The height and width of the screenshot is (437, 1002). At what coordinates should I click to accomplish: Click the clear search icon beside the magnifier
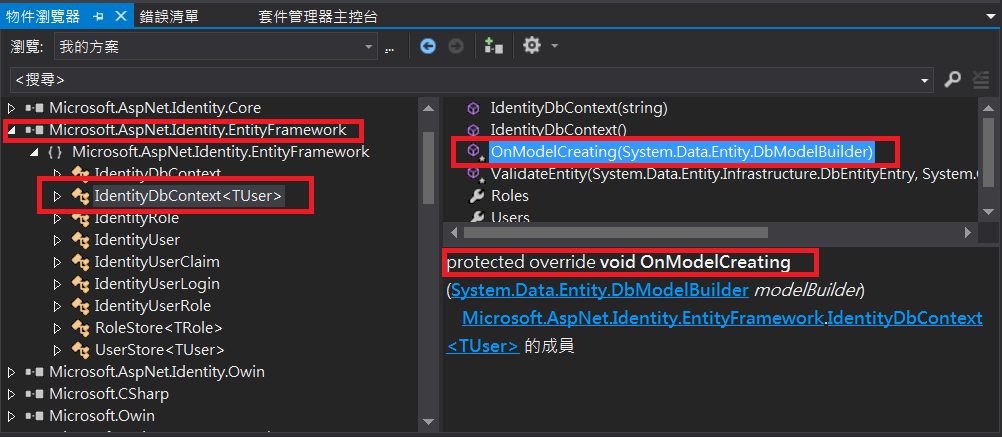(x=980, y=79)
